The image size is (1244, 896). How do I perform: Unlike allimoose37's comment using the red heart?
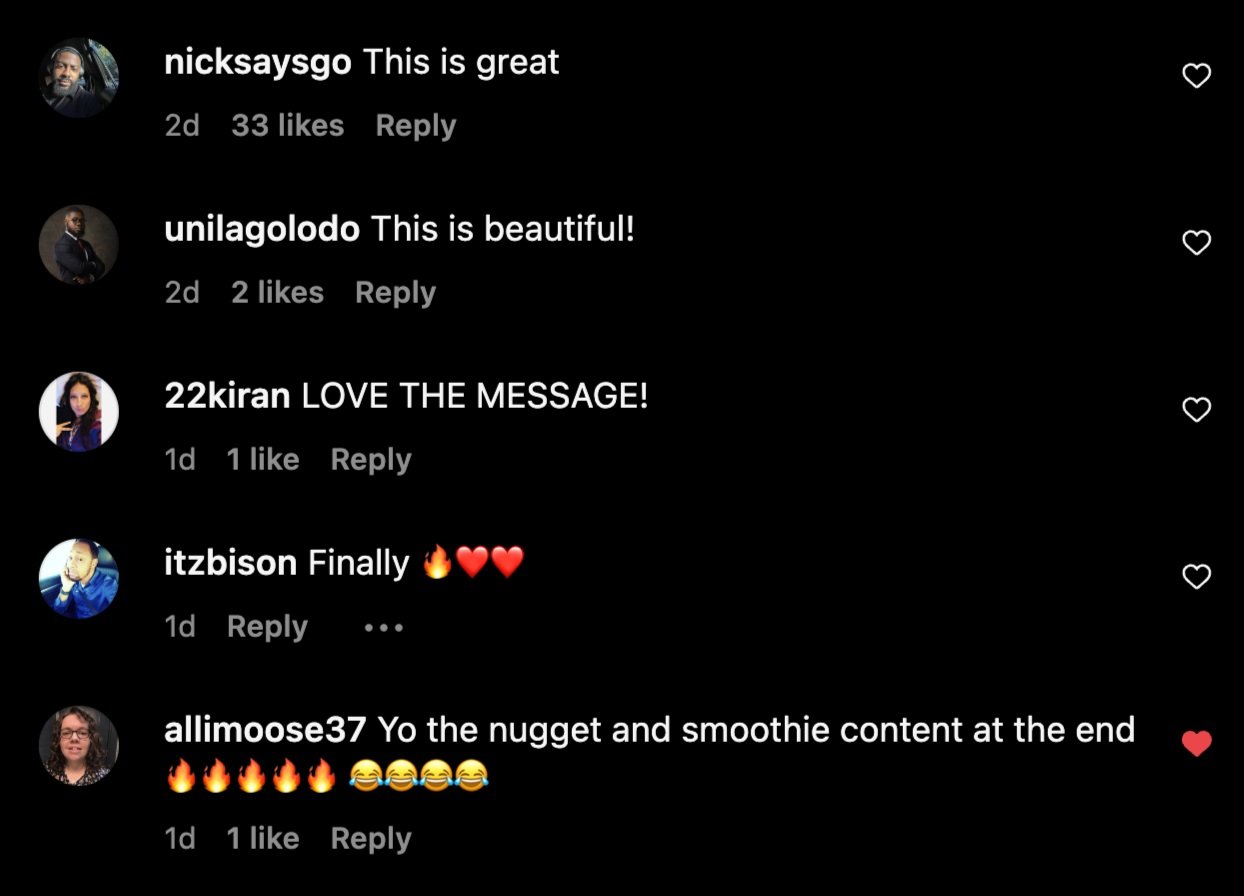pos(1197,744)
